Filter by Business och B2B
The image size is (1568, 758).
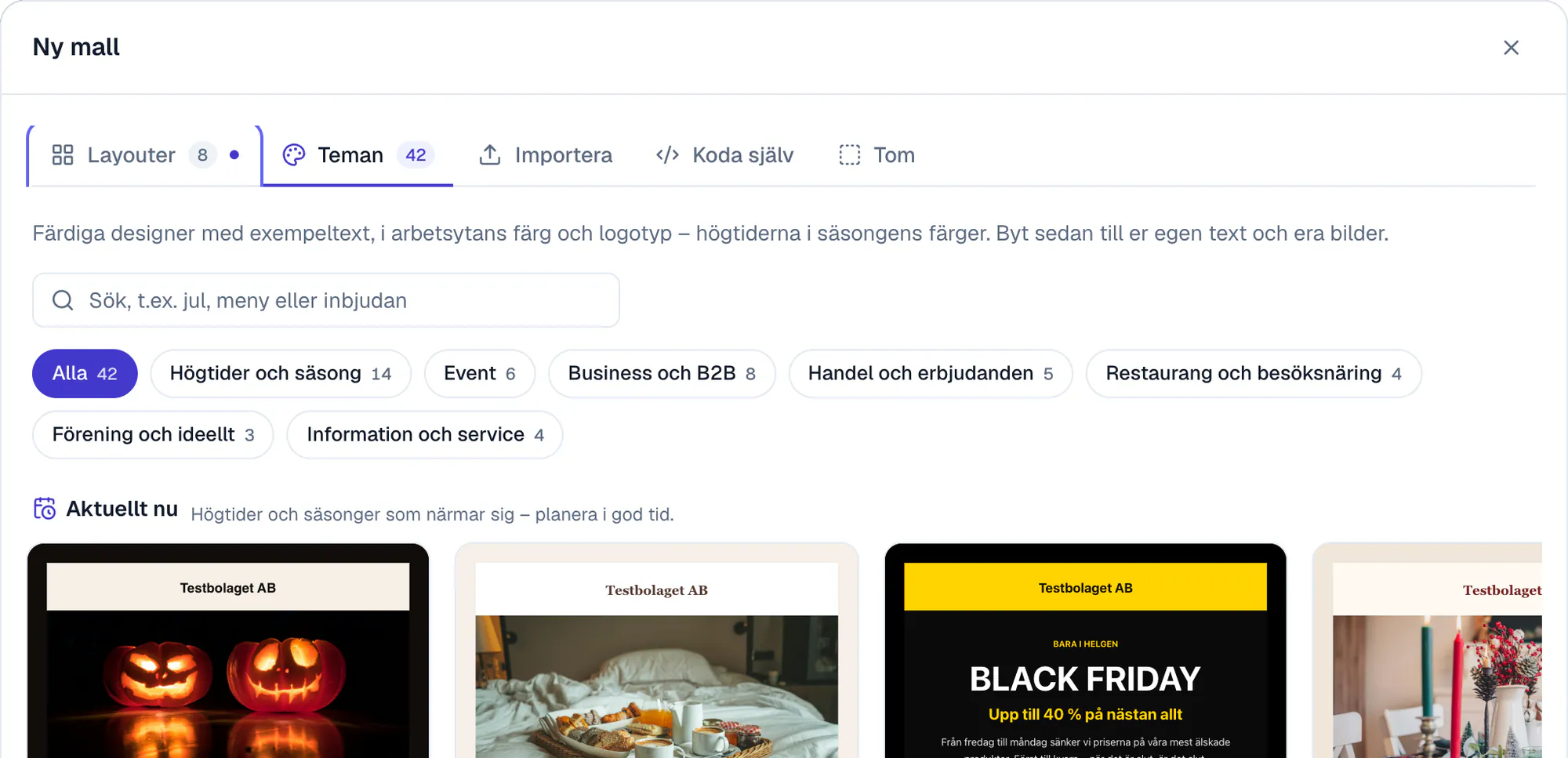coord(662,373)
